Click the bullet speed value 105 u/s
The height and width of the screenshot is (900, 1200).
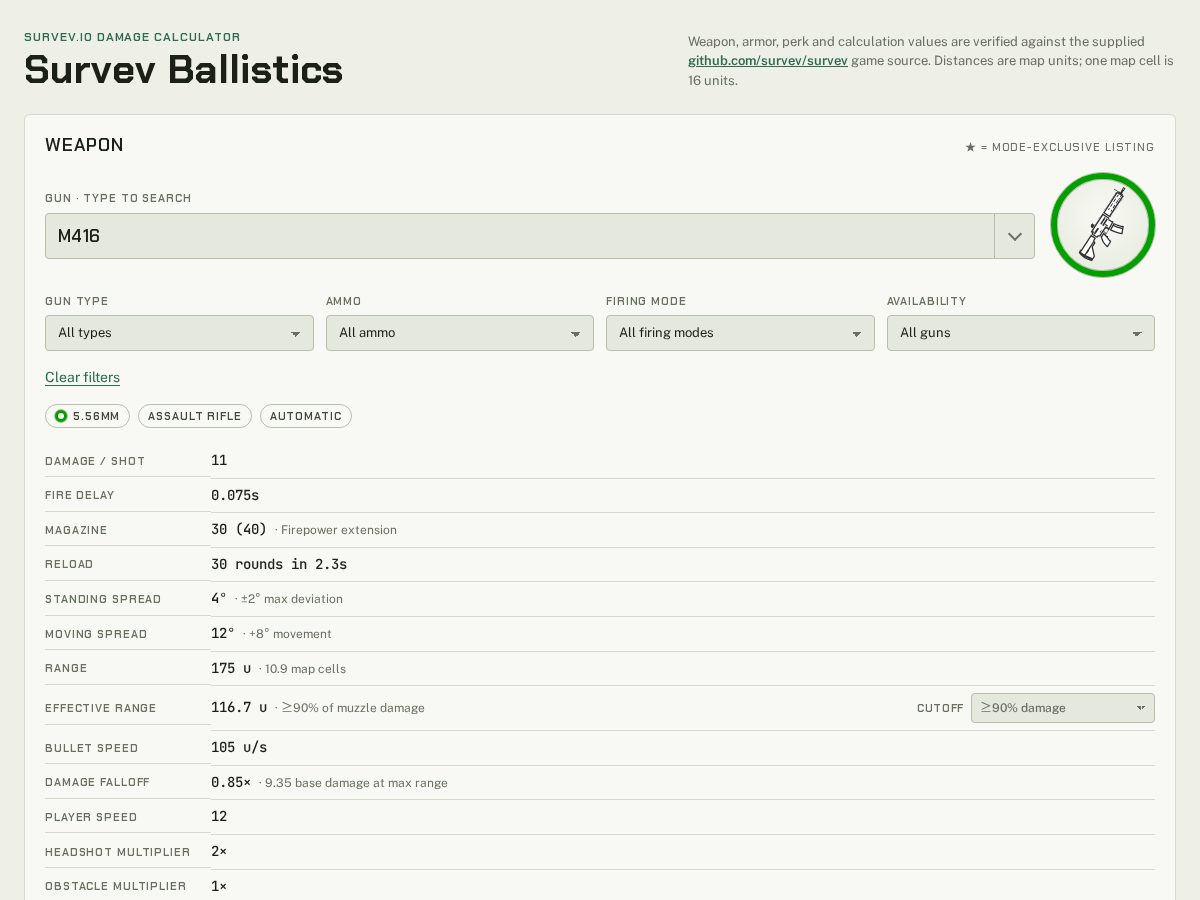click(239, 748)
